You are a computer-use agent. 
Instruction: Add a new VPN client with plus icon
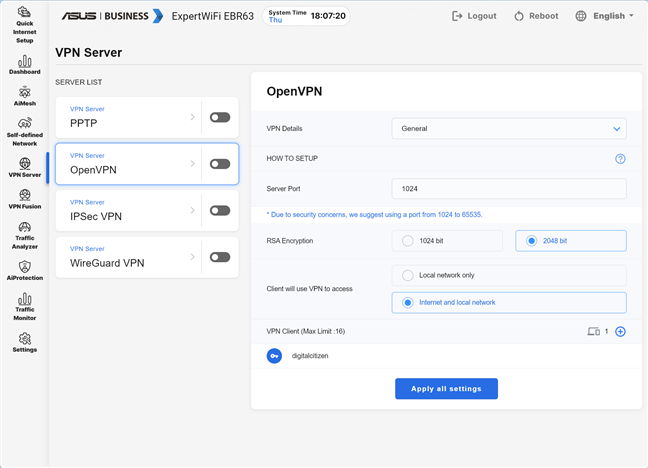620,331
